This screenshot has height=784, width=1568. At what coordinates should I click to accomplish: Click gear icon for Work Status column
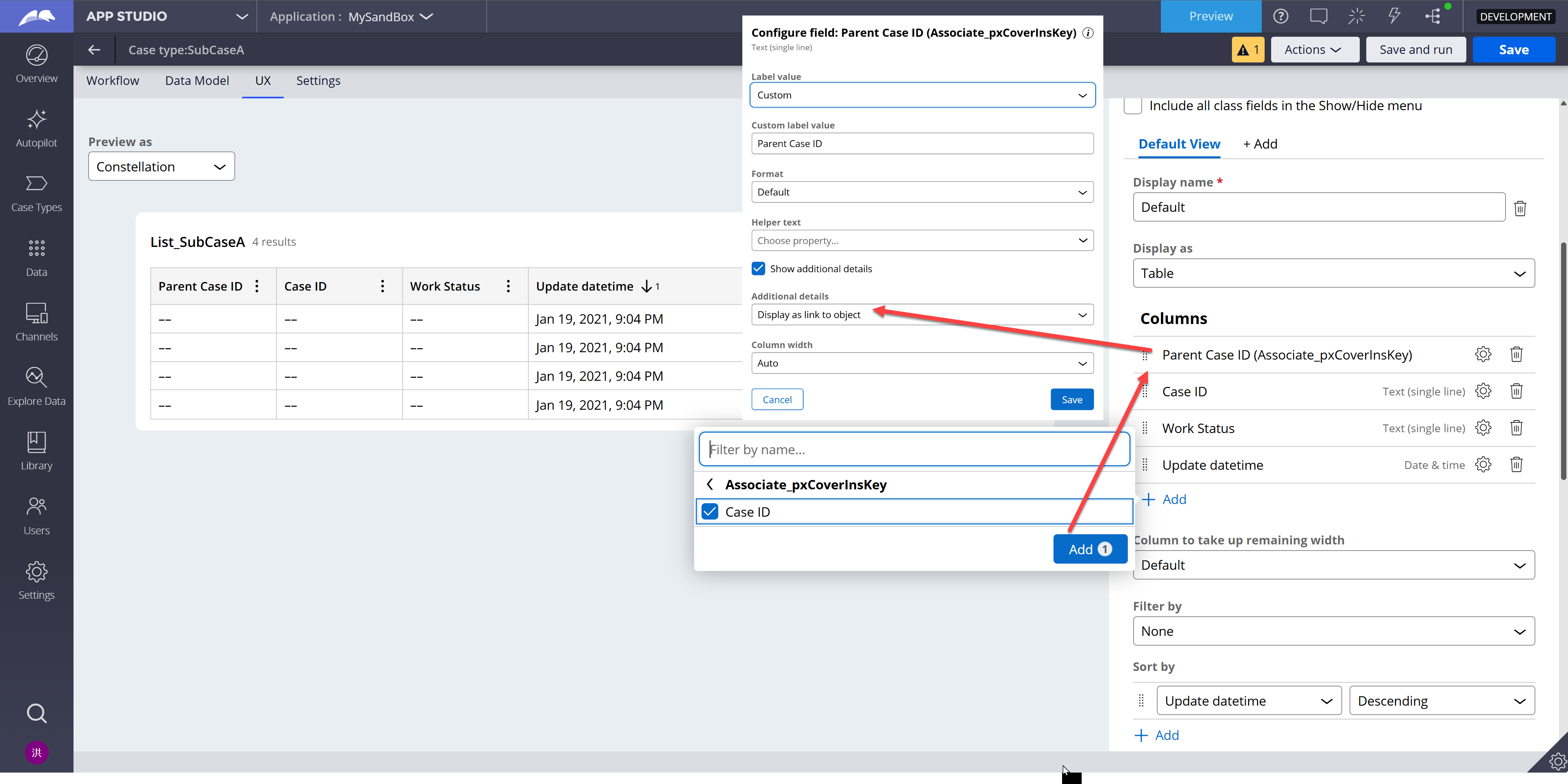tap(1483, 428)
